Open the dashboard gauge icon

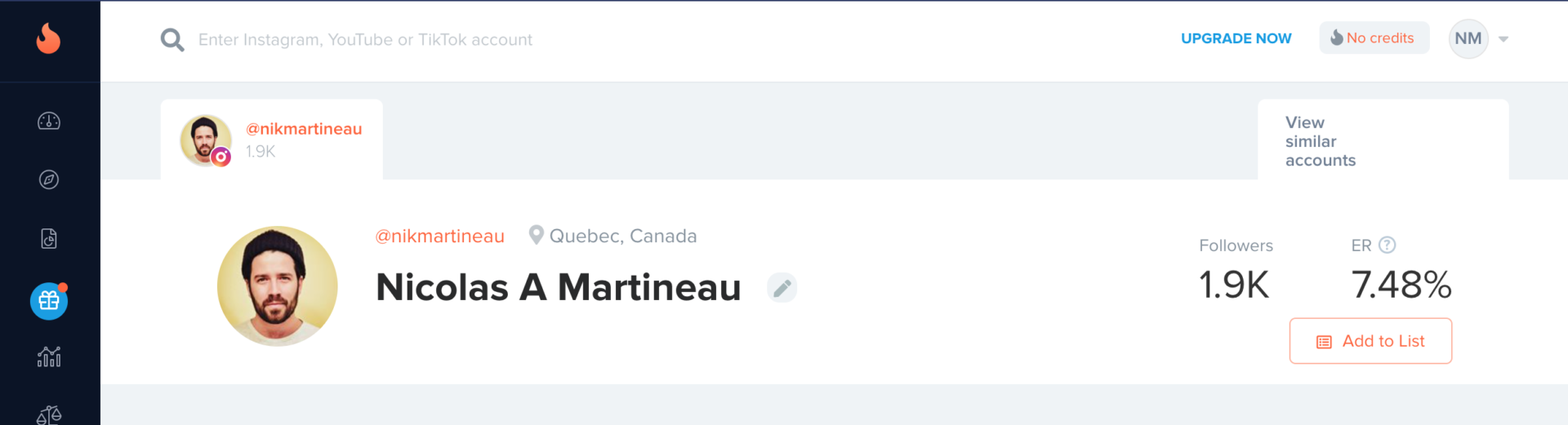[x=49, y=122]
